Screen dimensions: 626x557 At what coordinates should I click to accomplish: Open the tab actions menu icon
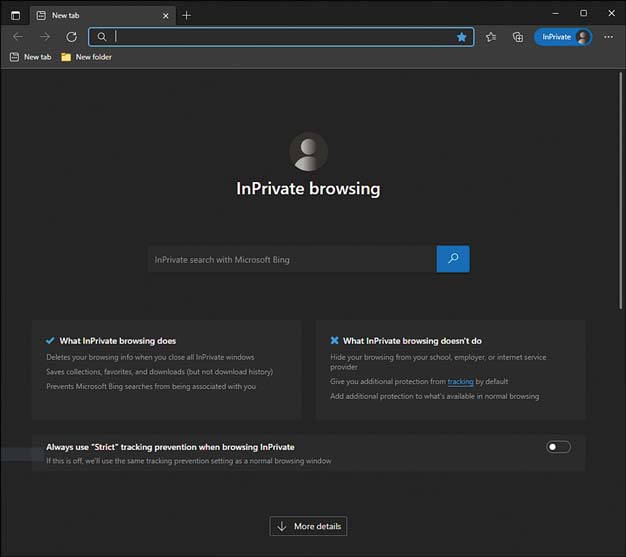(x=16, y=16)
